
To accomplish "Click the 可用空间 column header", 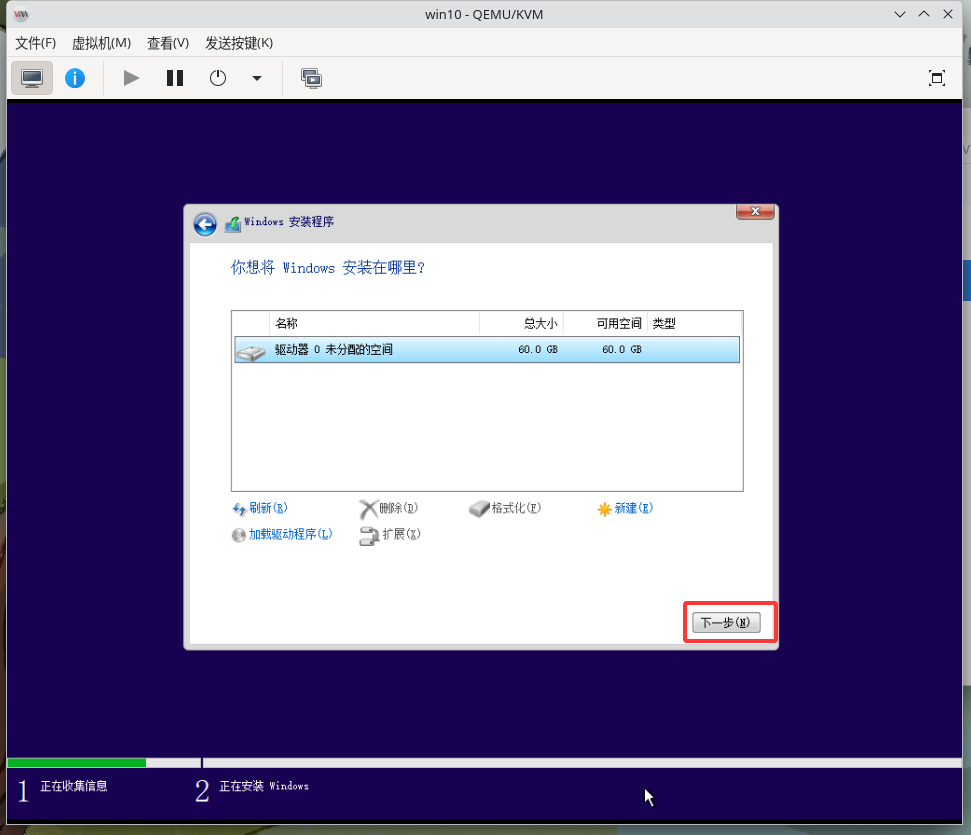I will coord(606,323).
